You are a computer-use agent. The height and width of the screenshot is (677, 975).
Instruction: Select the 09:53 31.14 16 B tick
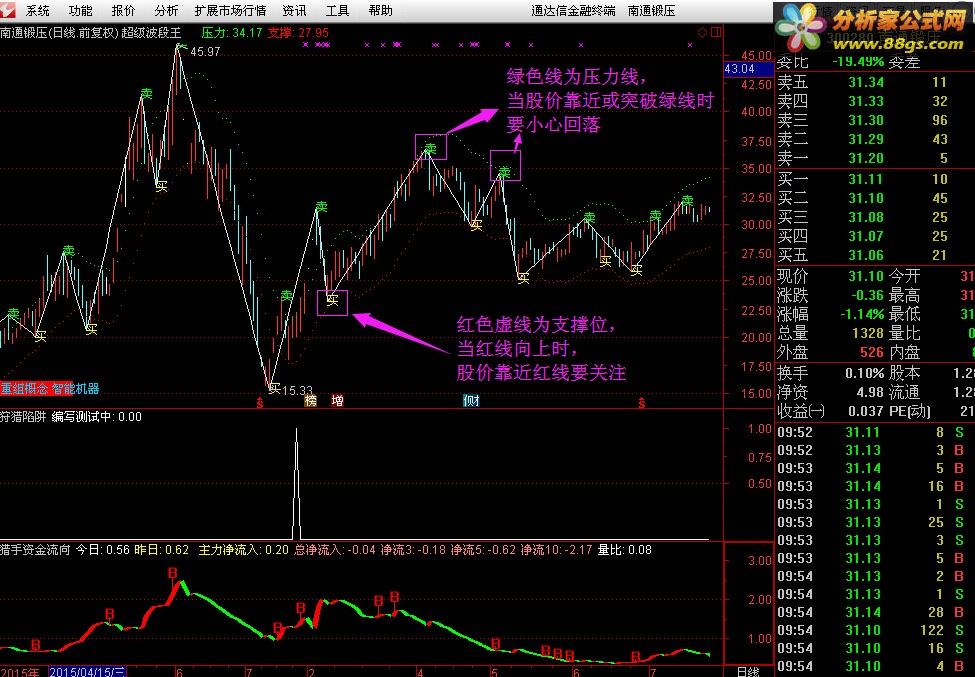pyautogui.click(x=875, y=486)
